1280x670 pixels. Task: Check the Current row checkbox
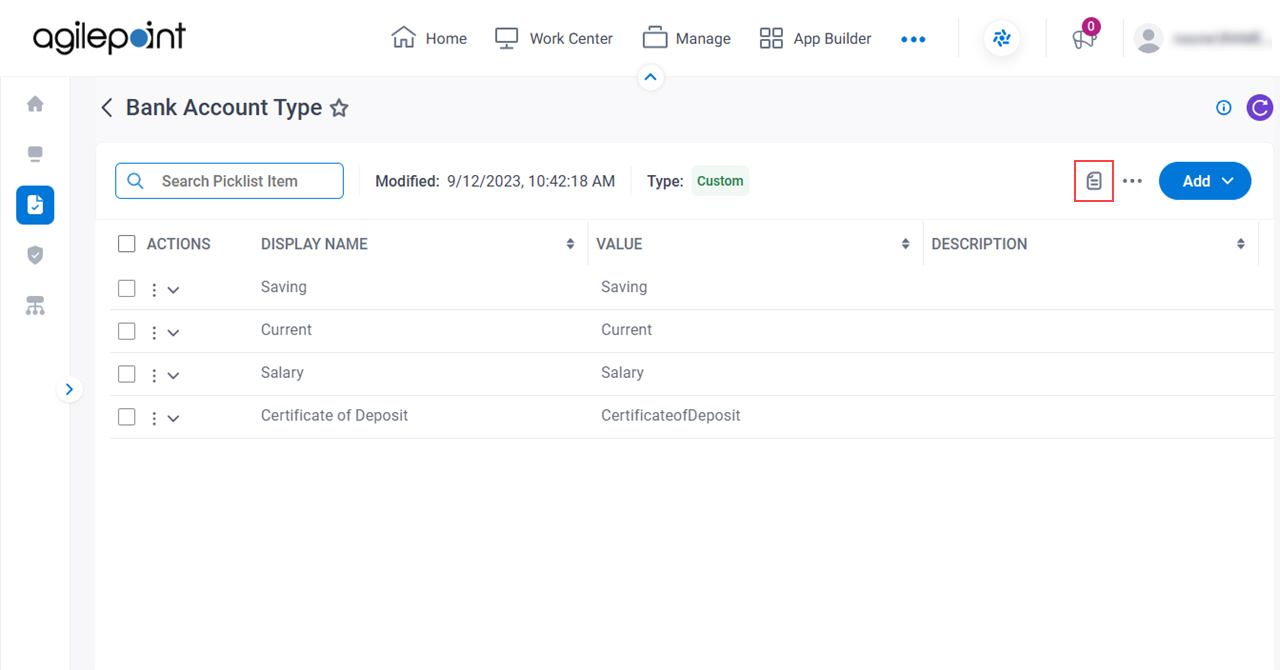(126, 331)
